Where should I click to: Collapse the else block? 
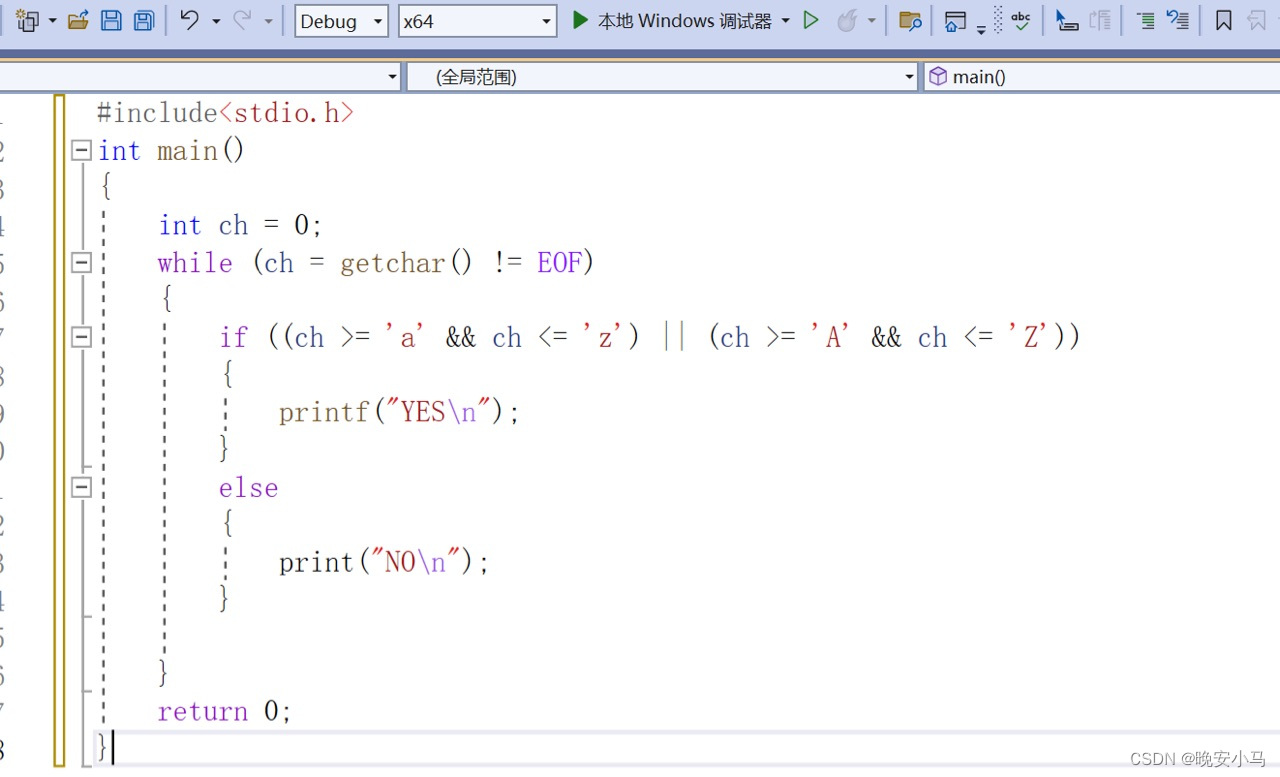(82, 488)
